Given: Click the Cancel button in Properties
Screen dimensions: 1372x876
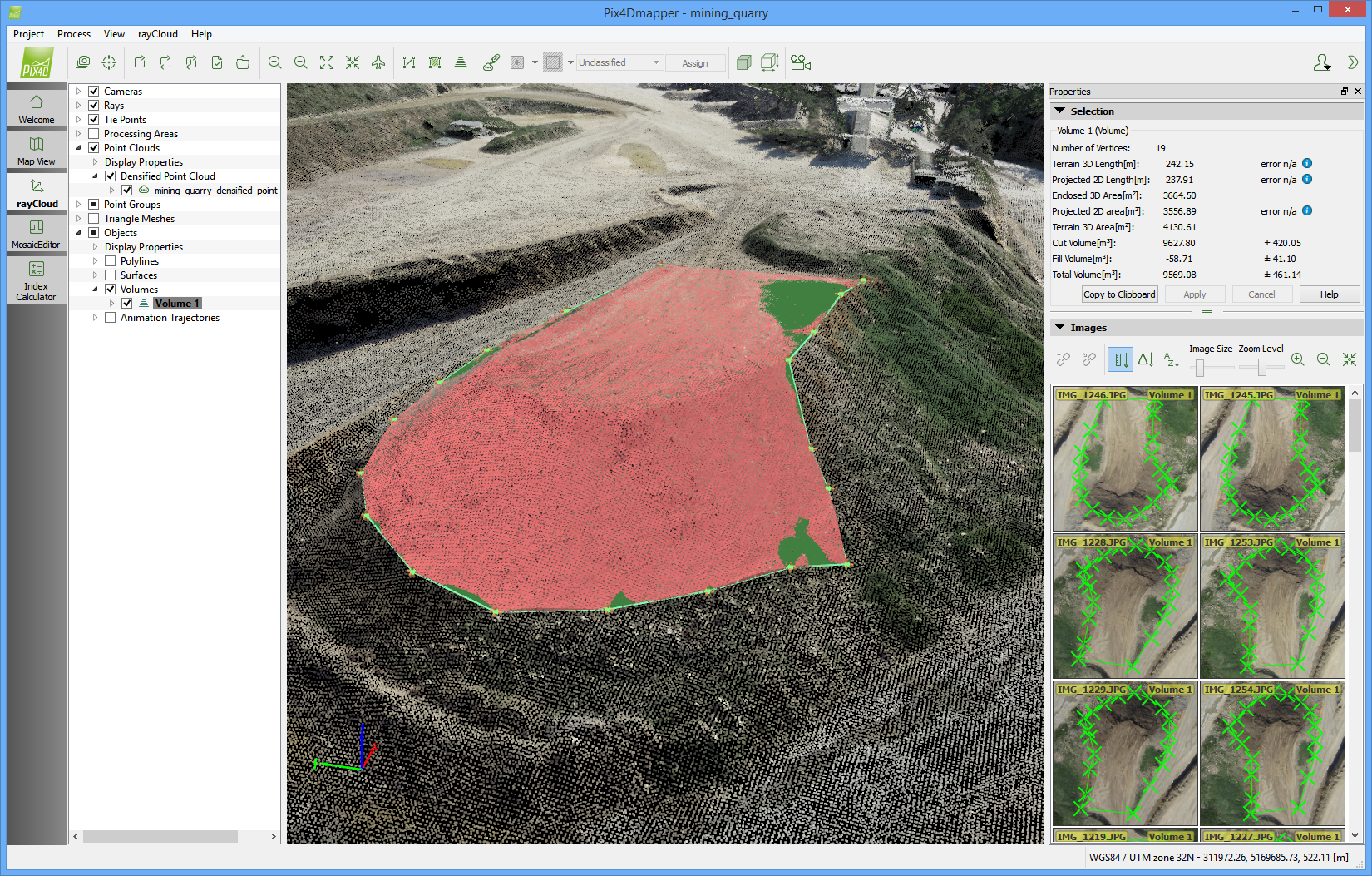Looking at the screenshot, I should coord(1261,294).
